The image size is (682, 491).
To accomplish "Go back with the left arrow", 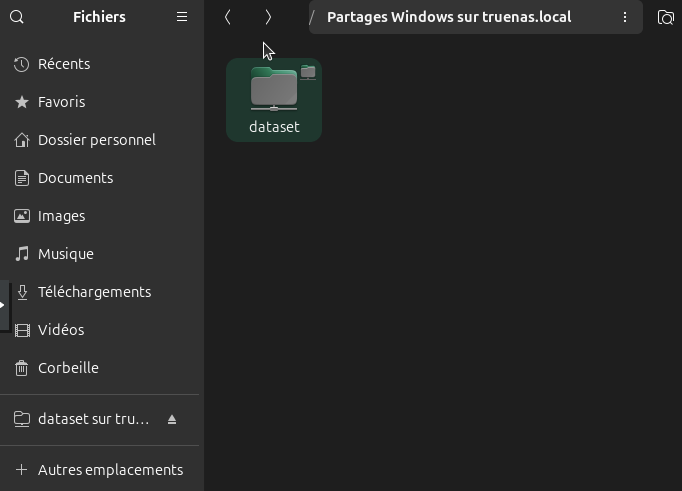I will pyautogui.click(x=228, y=17).
